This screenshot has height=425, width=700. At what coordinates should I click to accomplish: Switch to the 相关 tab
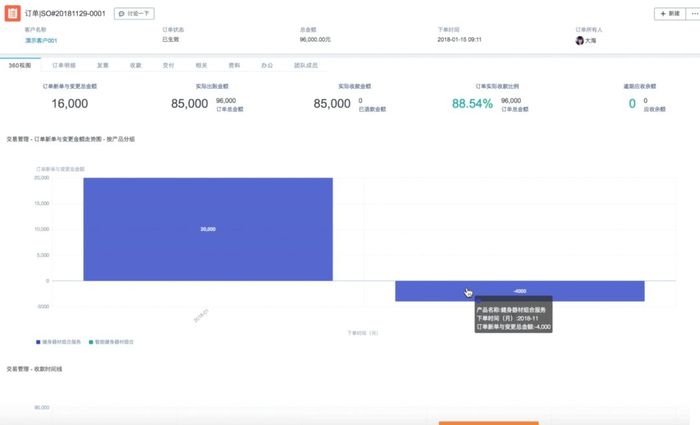point(201,65)
